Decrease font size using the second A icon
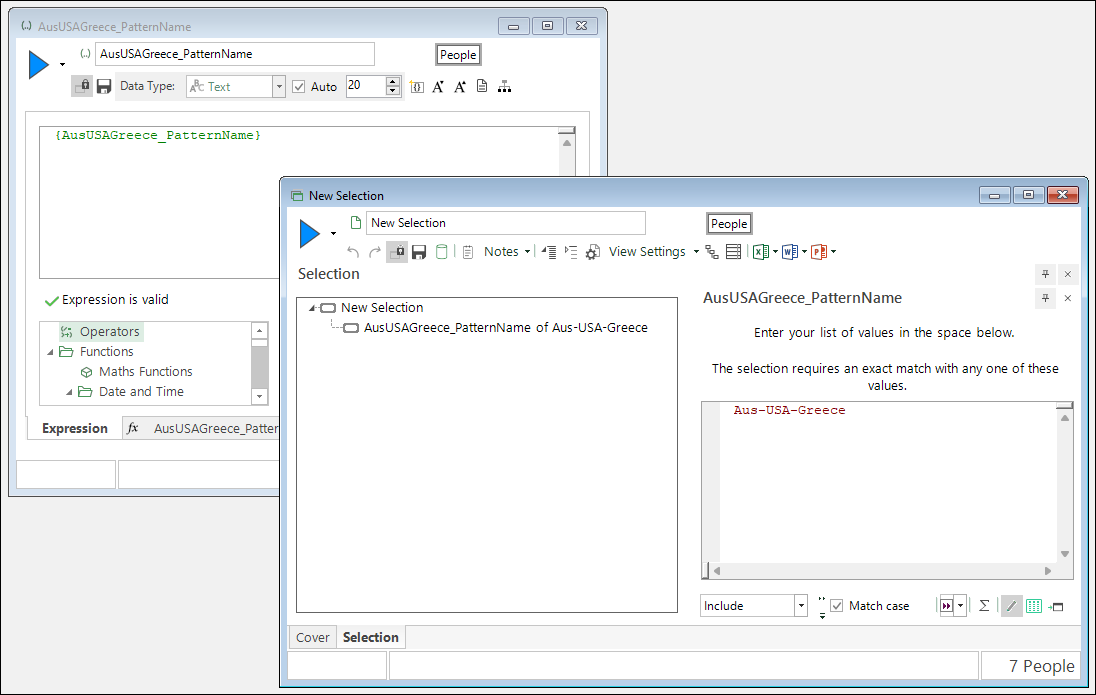This screenshot has width=1096, height=695. click(x=460, y=87)
